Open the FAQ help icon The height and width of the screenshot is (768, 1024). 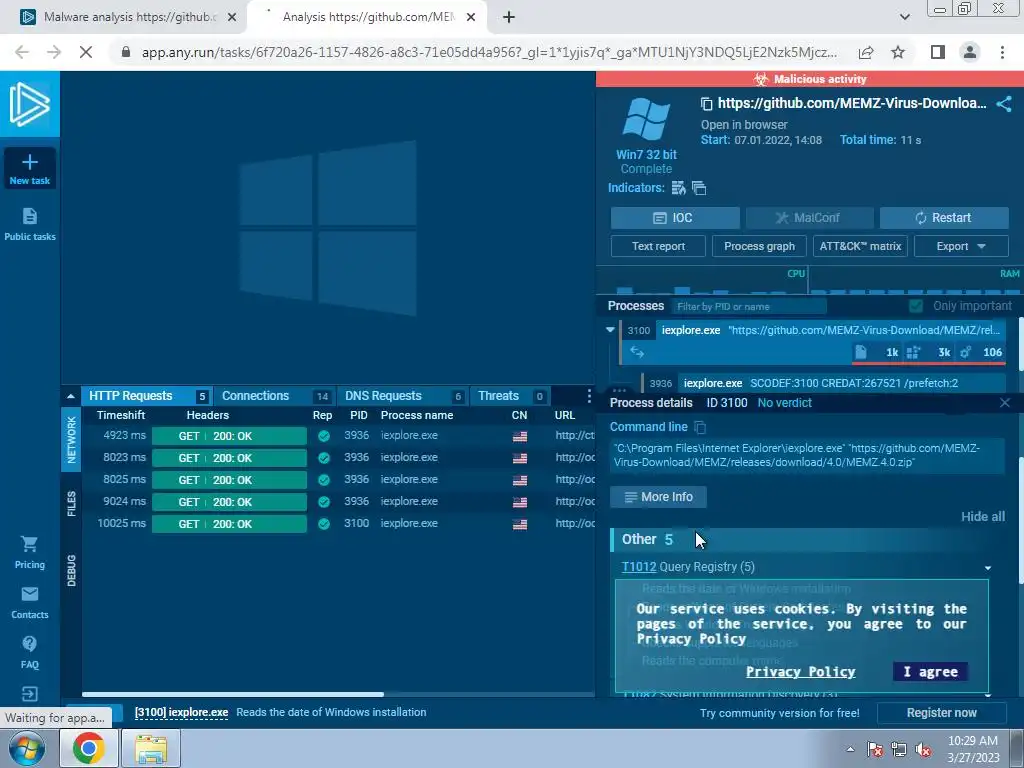coord(29,644)
